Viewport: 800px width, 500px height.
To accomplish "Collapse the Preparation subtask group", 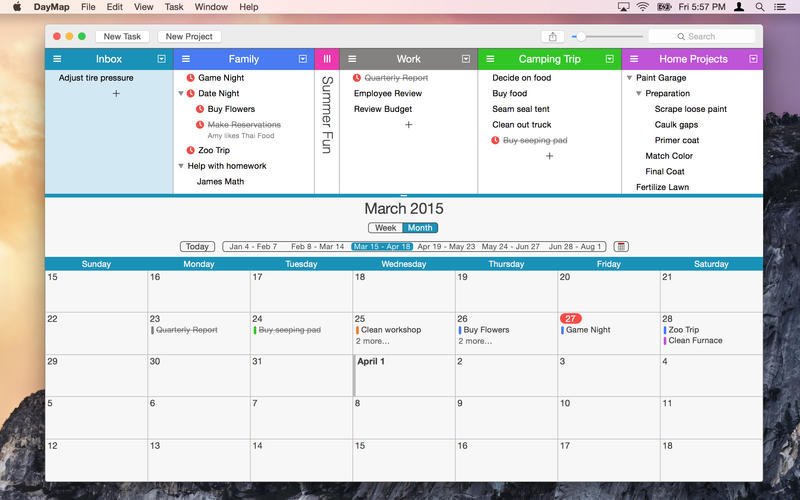I will (638, 93).
